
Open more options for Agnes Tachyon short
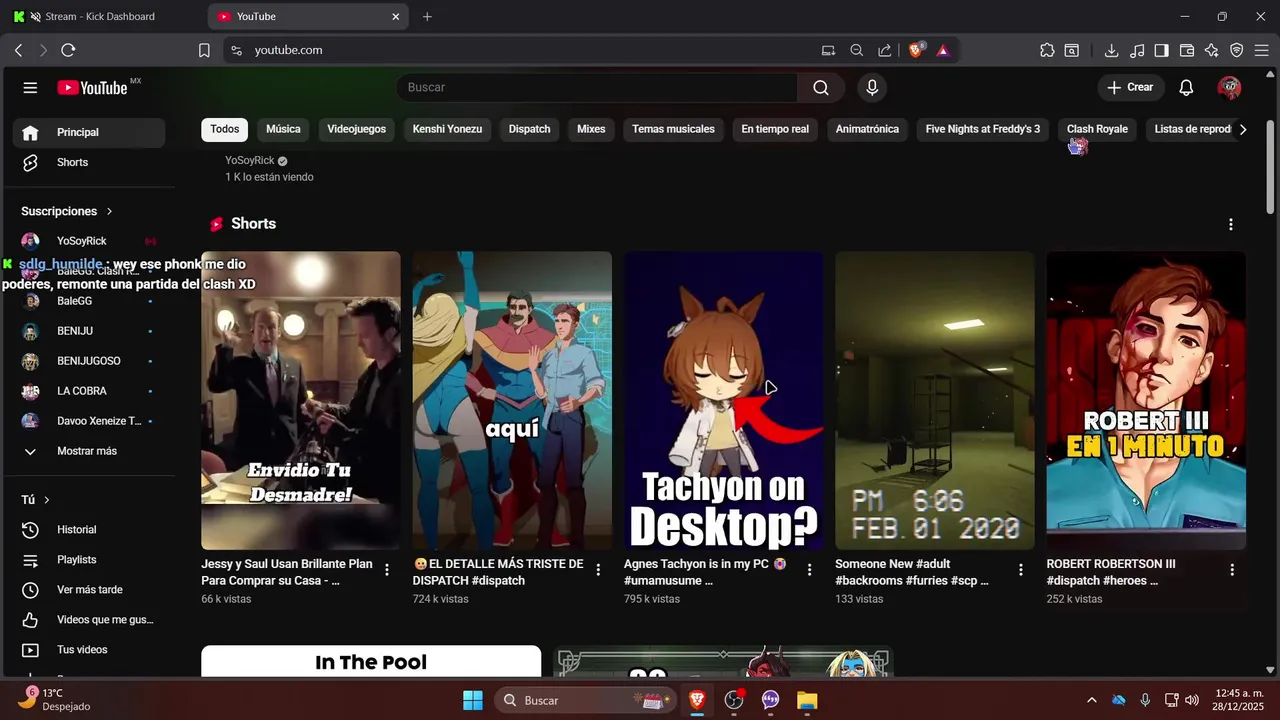pos(810,570)
